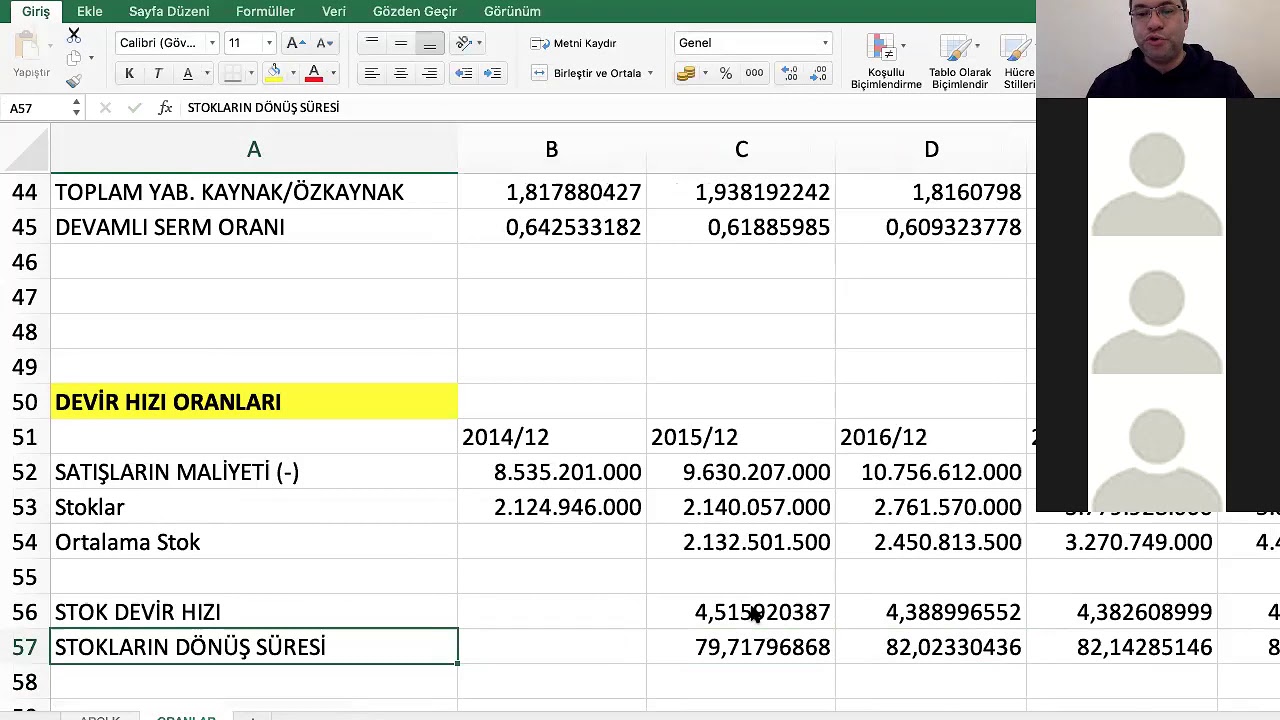Click the currency coins icon
1280x720 pixels.
(686, 73)
